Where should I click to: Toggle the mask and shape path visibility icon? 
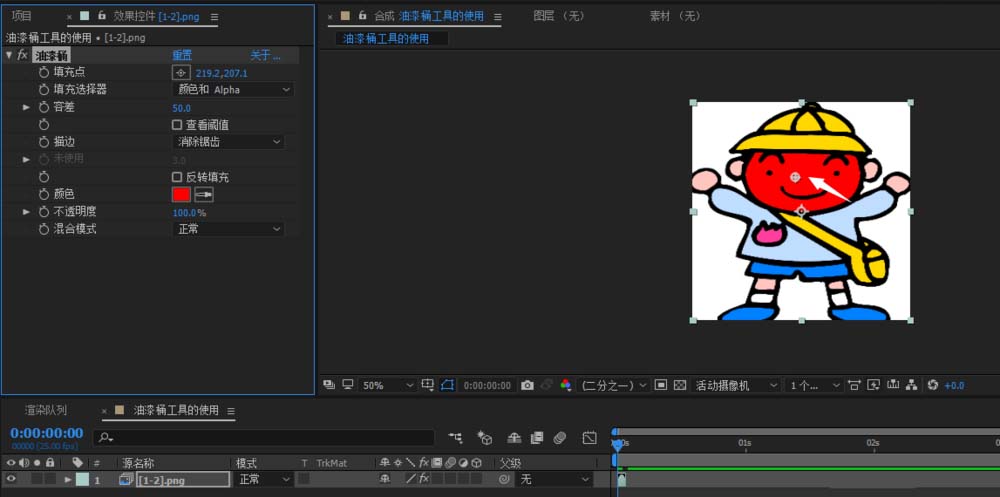pyautogui.click(x=447, y=385)
